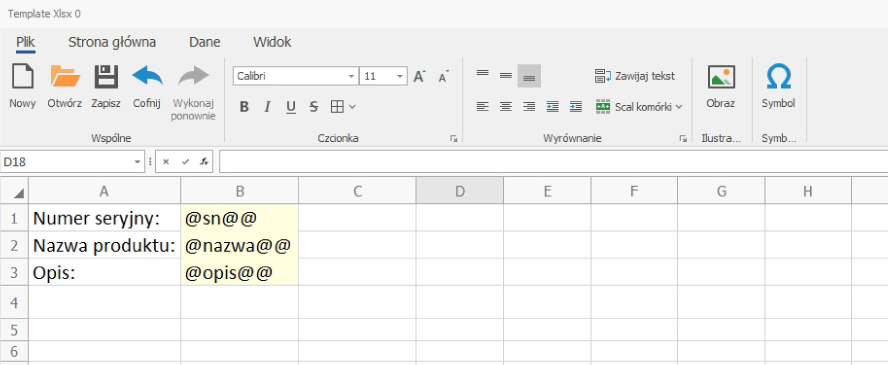Toggle bold formatting
This screenshot has height=365, width=888.
pyautogui.click(x=244, y=106)
